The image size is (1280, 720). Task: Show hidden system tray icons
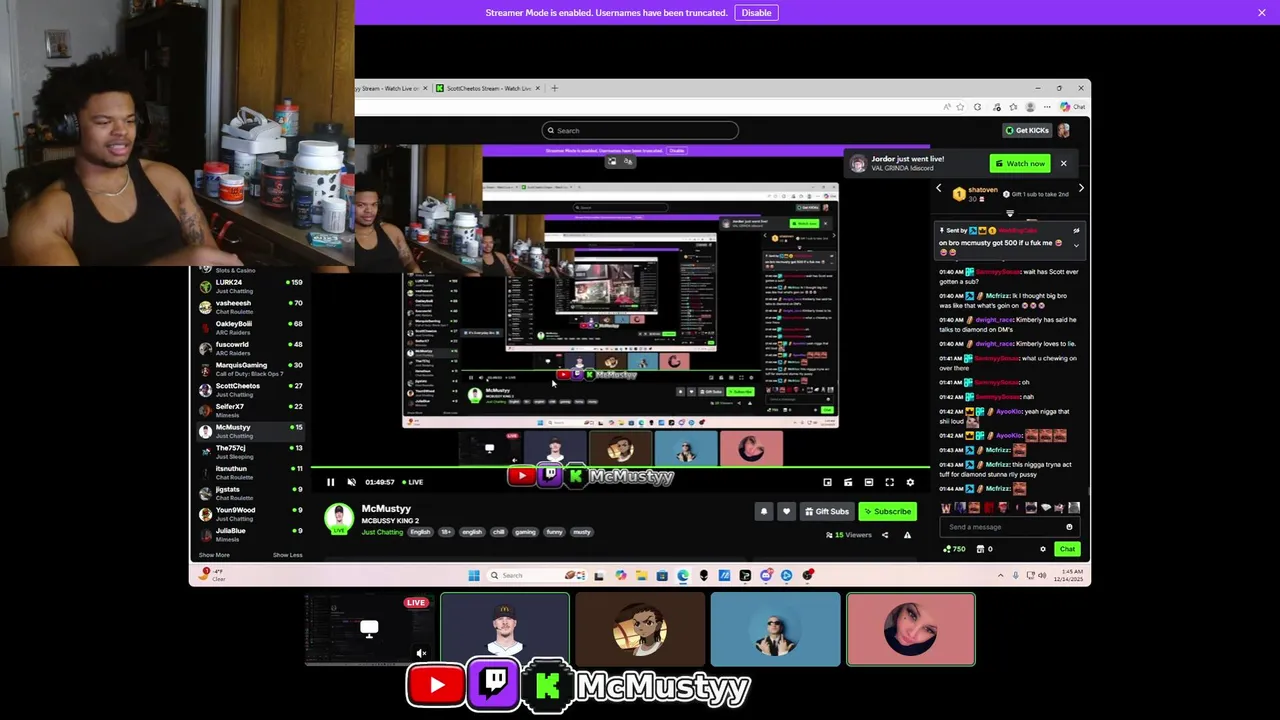point(1000,575)
